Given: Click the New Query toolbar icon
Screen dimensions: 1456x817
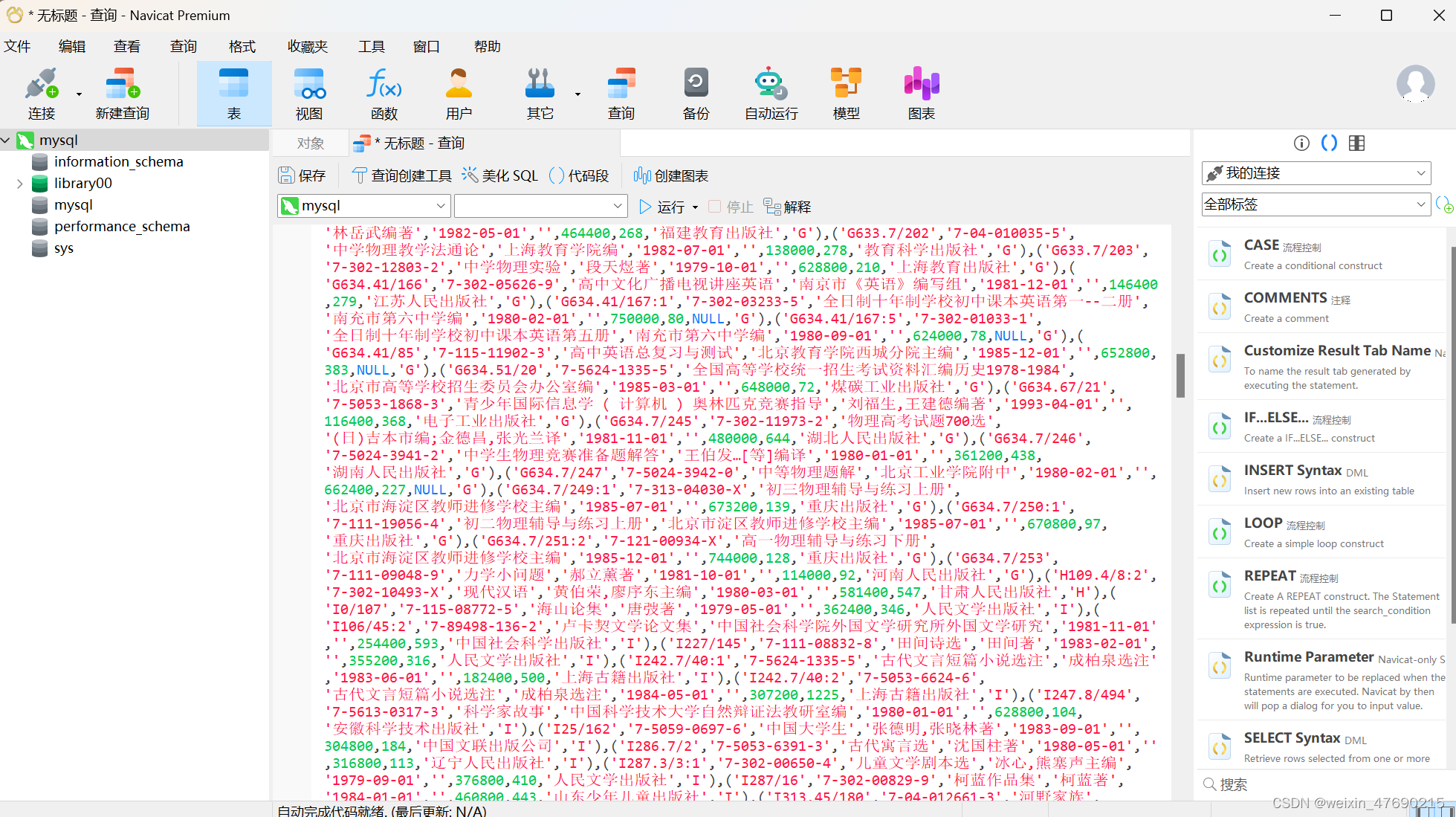Looking at the screenshot, I should (122, 84).
